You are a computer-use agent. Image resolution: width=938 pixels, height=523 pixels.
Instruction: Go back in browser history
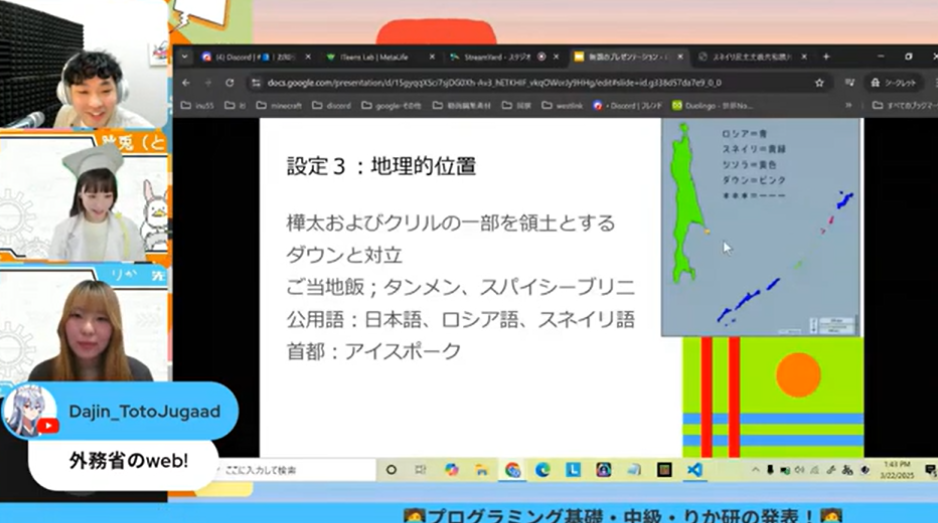pyautogui.click(x=186, y=83)
